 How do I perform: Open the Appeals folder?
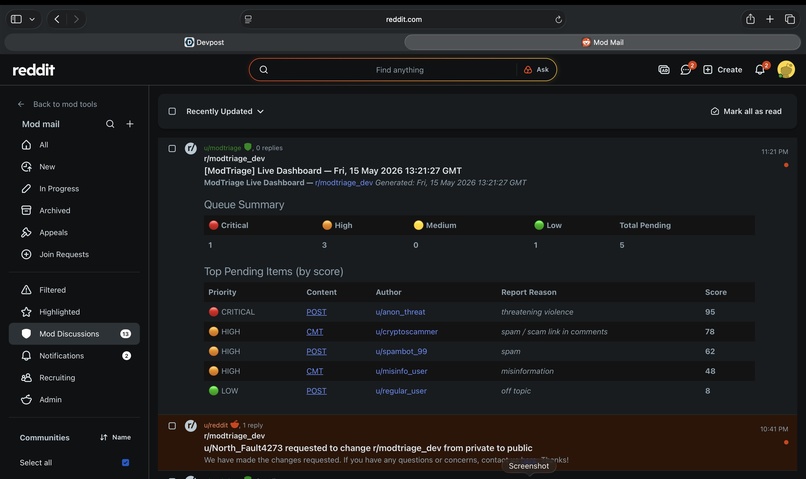[74, 232]
